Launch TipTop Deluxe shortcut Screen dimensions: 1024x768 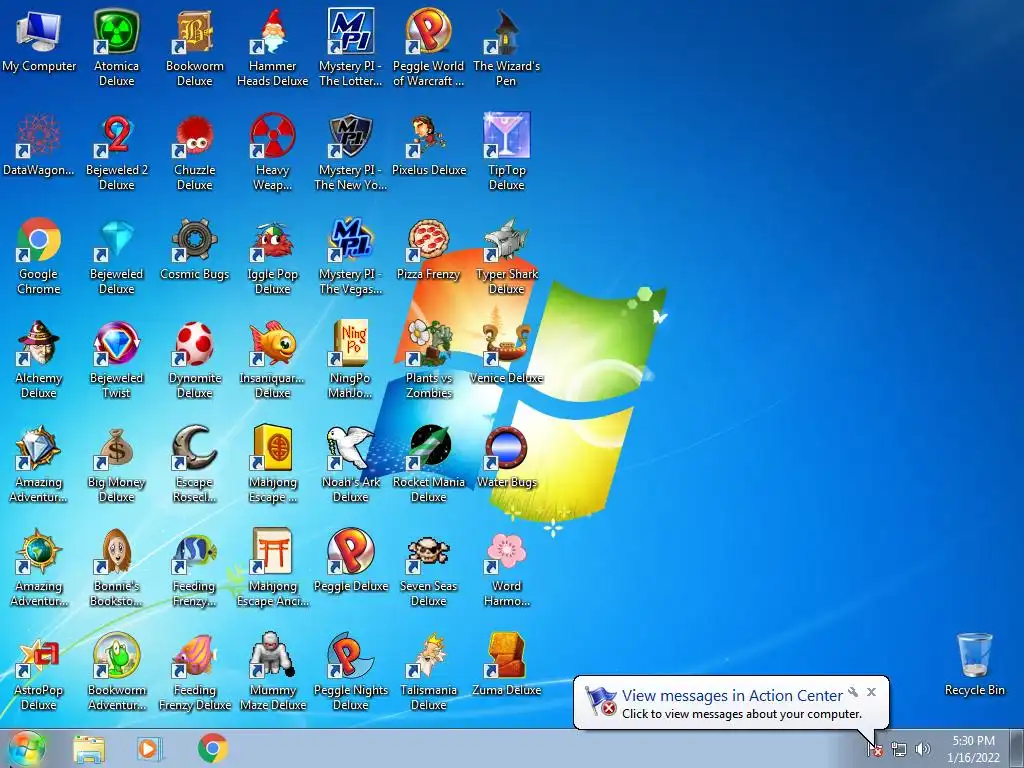(x=506, y=152)
